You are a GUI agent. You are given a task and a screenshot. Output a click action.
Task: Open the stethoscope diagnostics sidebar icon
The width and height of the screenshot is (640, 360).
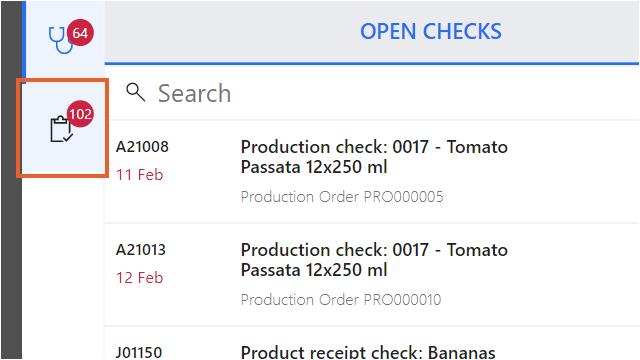[x=61, y=40]
